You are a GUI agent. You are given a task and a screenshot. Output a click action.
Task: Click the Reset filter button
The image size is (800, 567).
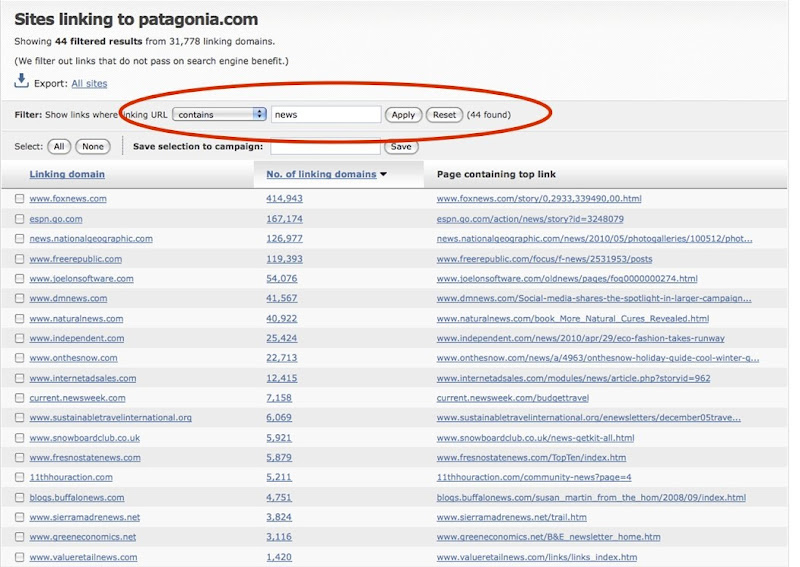(444, 115)
